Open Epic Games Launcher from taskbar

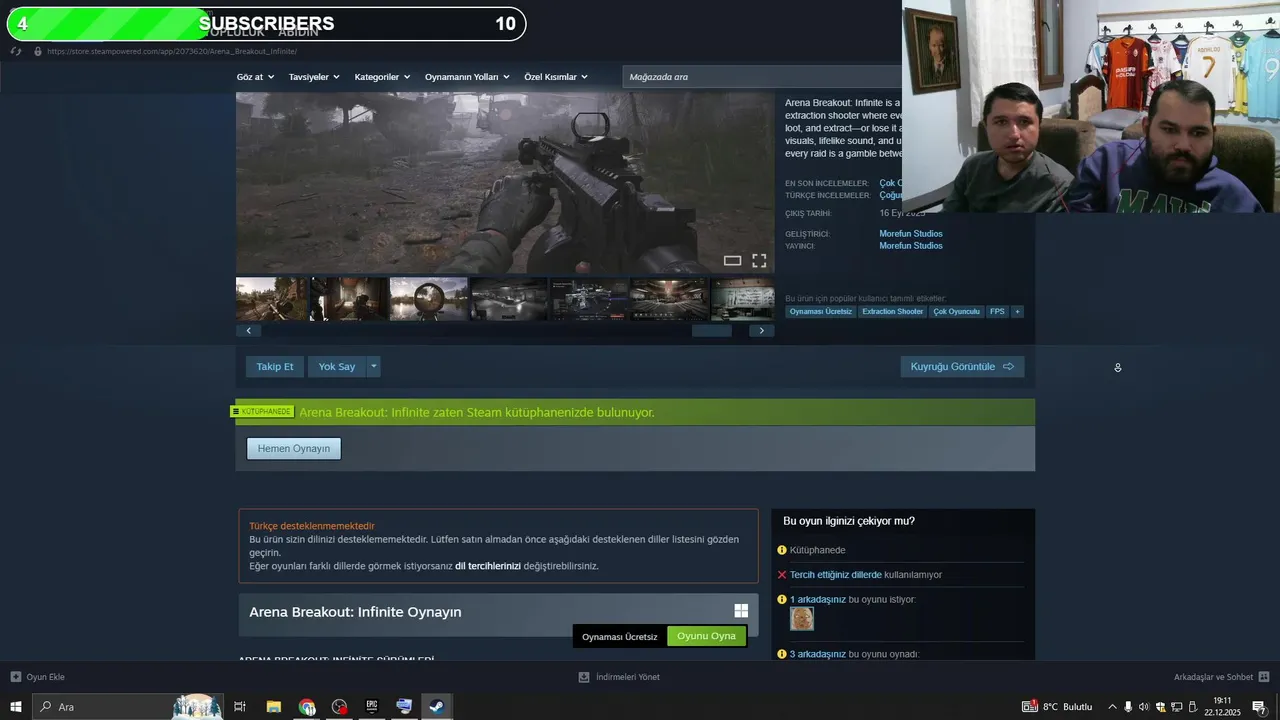pos(371,707)
